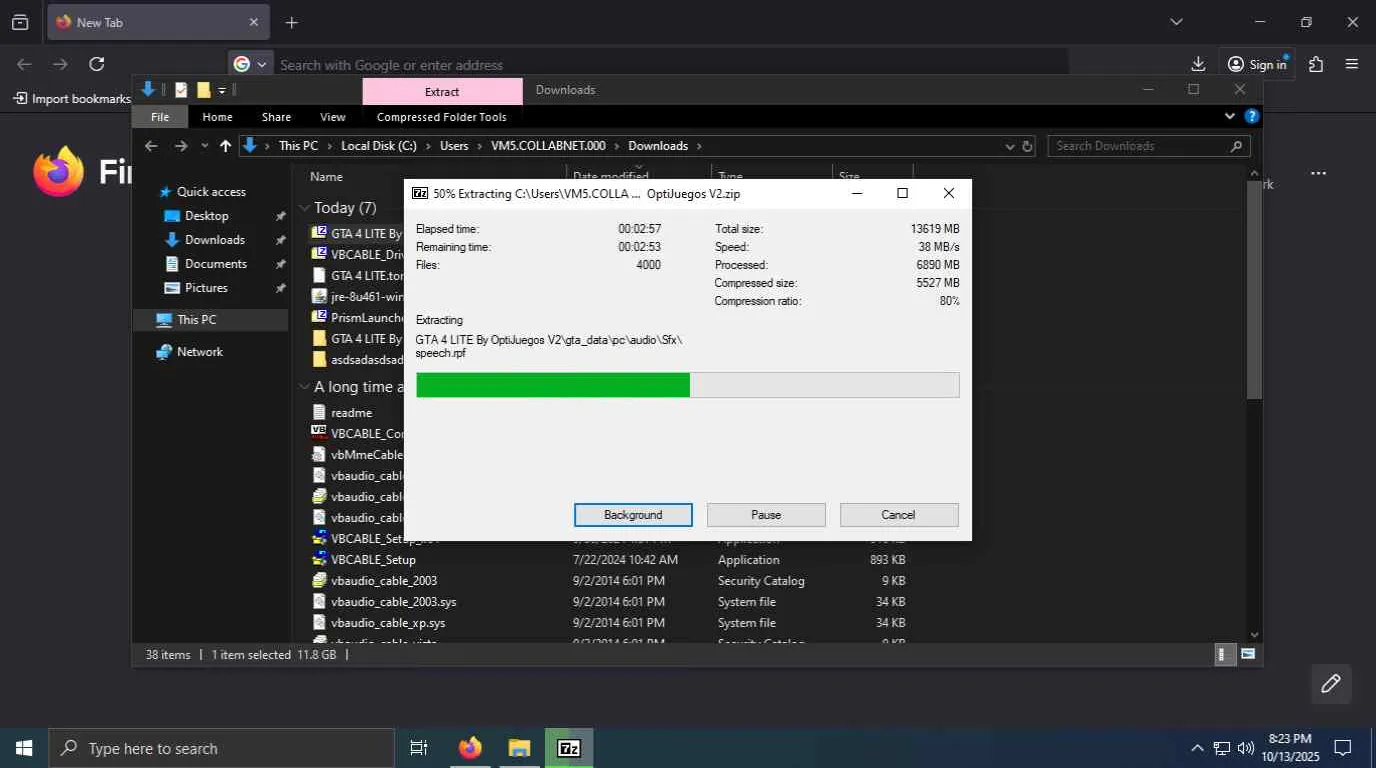Go back in the Firefox toolbar
This screenshot has width=1376, height=768.
pos(24,64)
